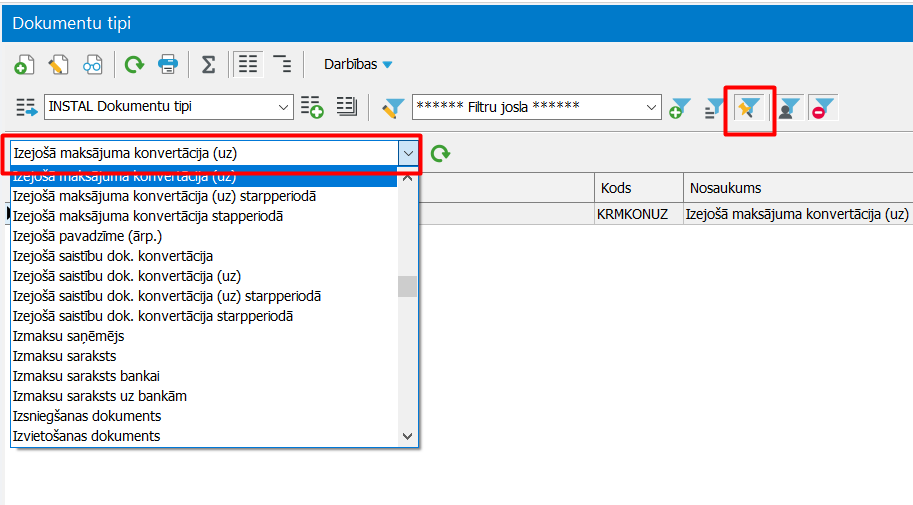Refresh the list using green toolbar arrow
The image size is (913, 505).
[x=134, y=64]
